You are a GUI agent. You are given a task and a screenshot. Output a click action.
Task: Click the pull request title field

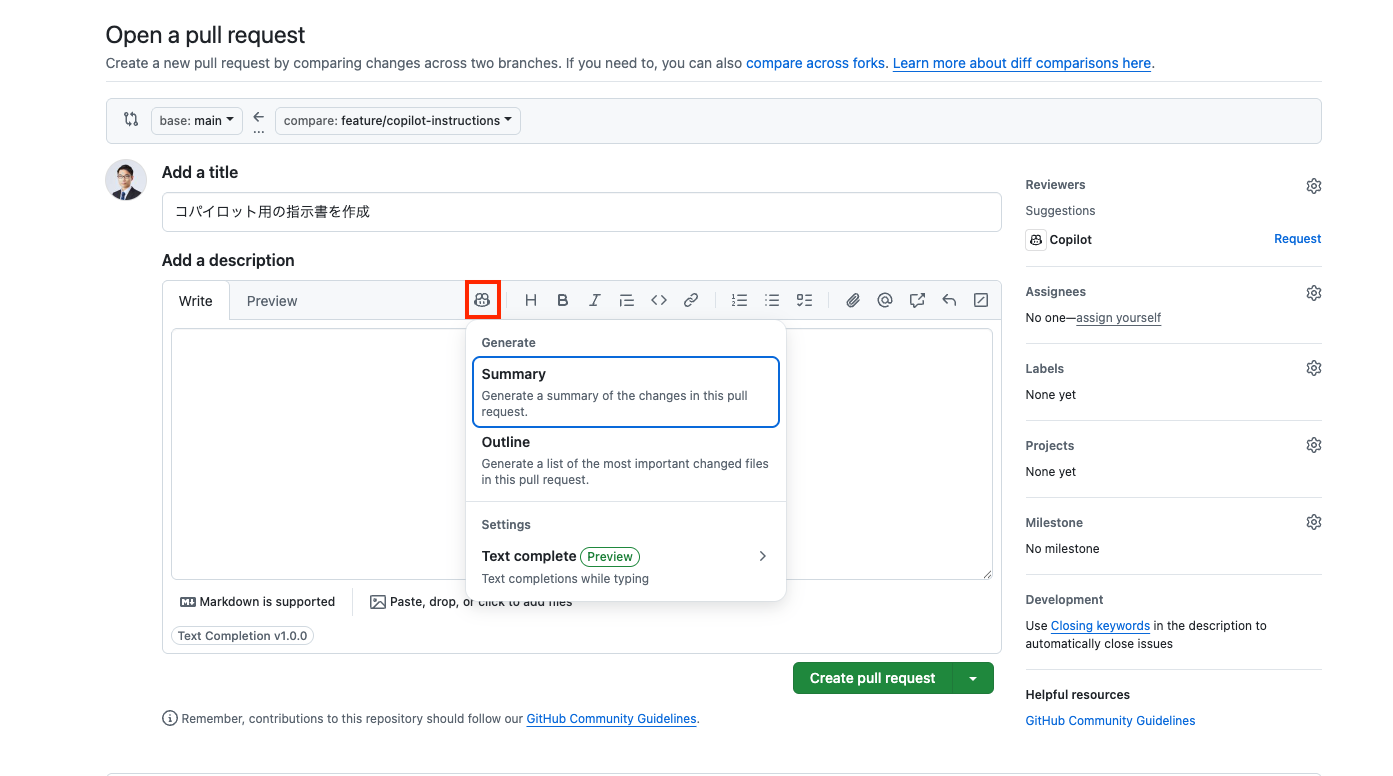tap(582, 212)
